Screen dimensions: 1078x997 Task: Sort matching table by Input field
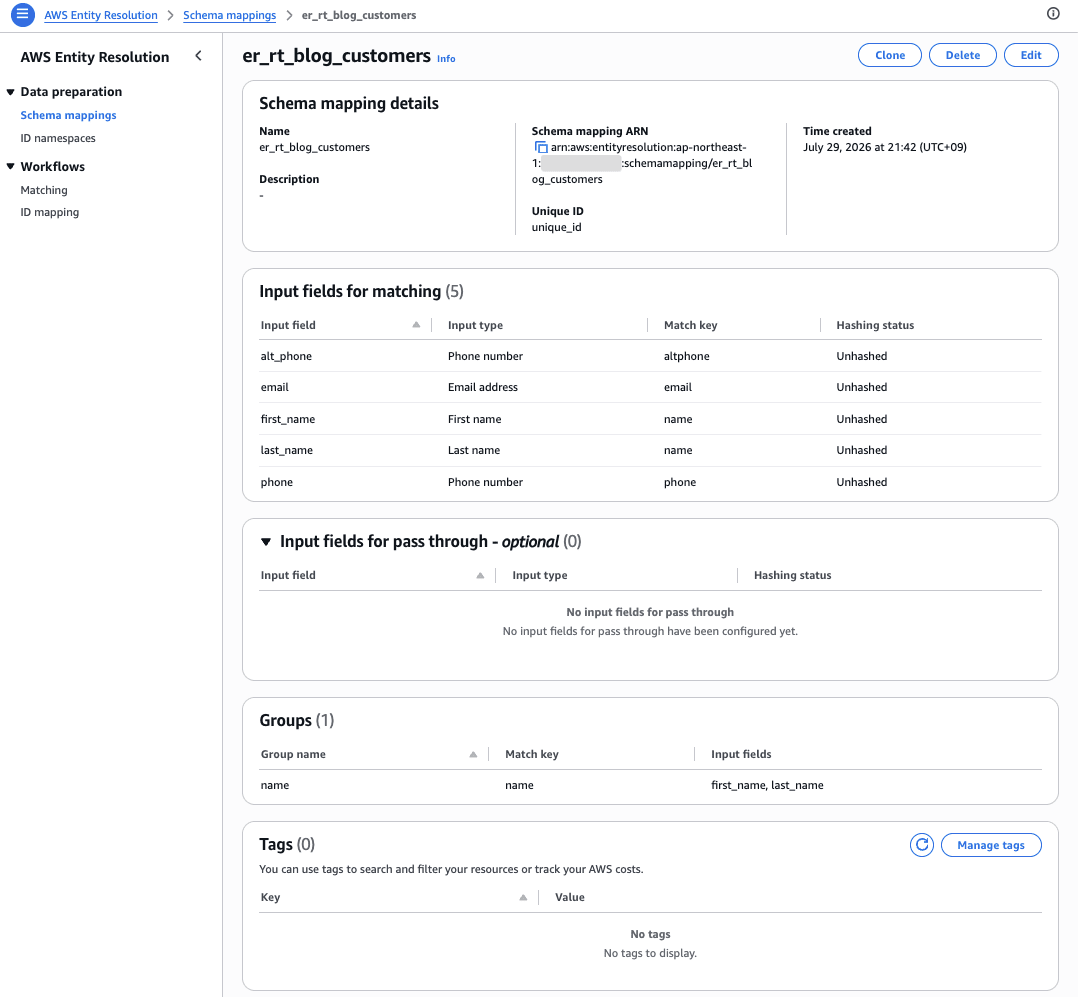[416, 325]
